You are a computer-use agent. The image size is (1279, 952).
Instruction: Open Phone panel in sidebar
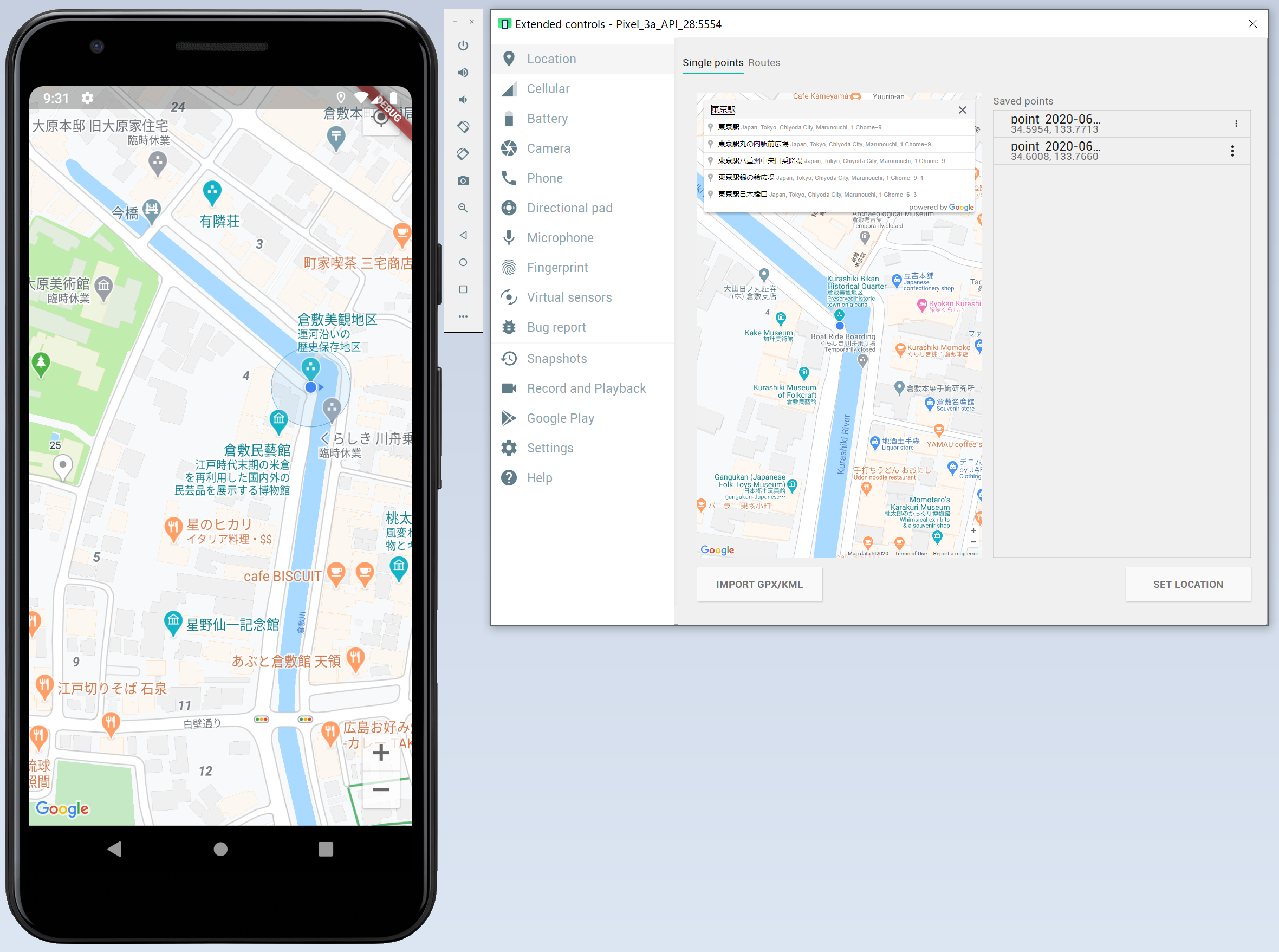582,178
